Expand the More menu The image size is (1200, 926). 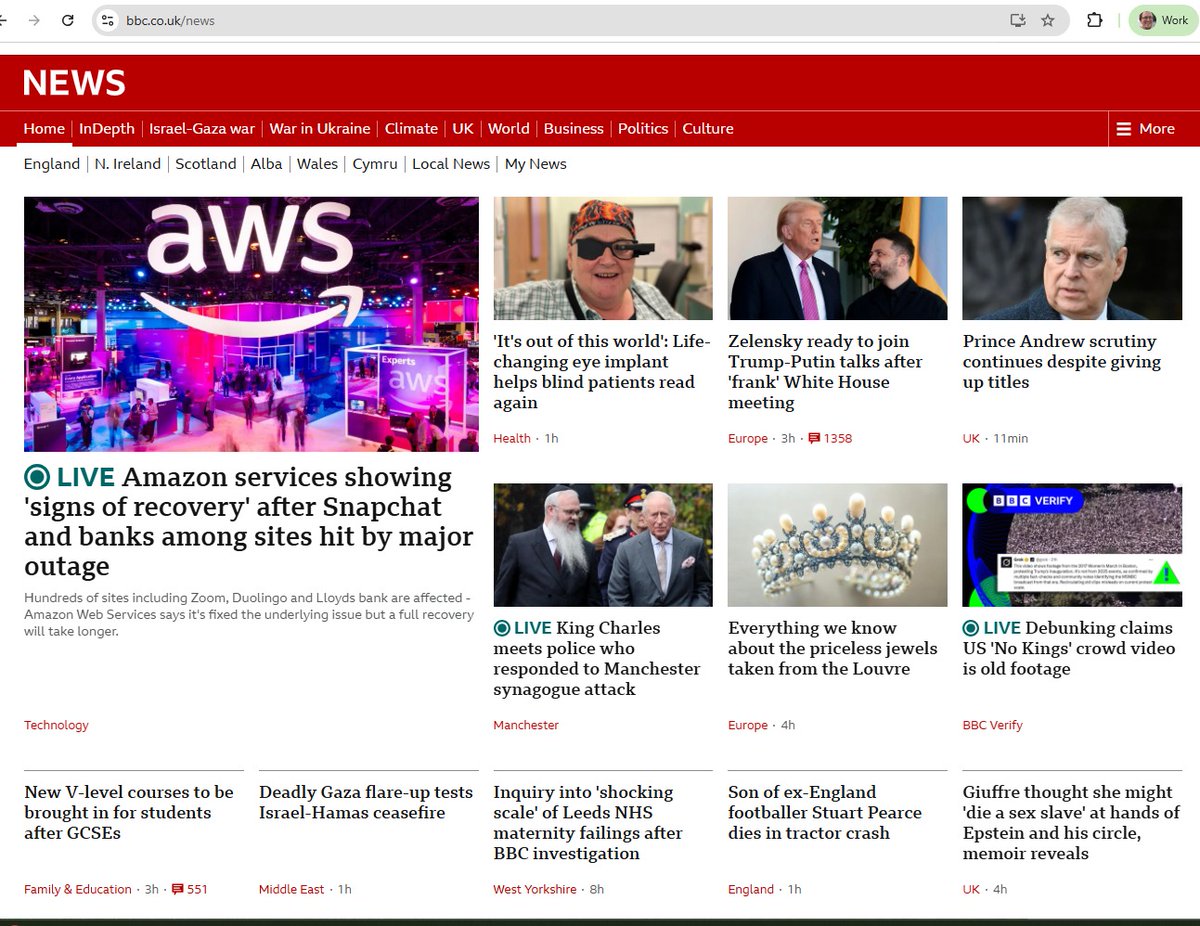tap(1146, 128)
